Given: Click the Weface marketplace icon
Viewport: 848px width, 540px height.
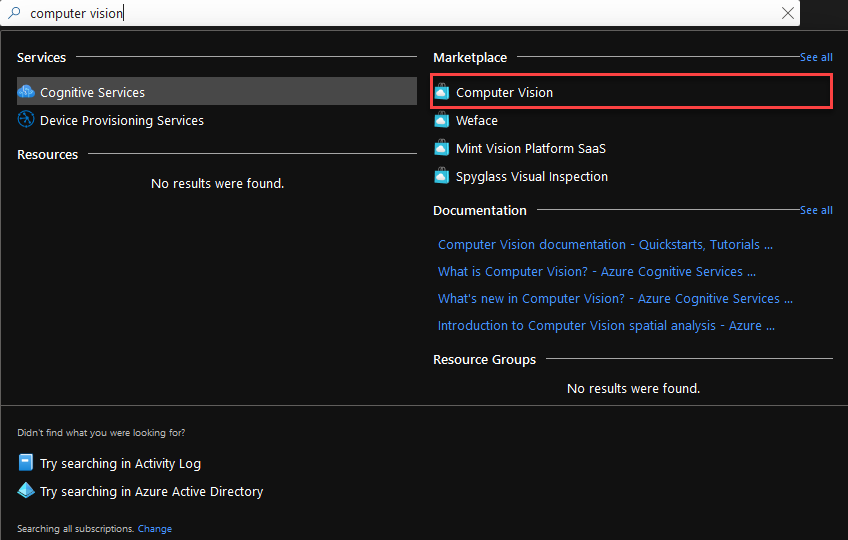Looking at the screenshot, I should pyautogui.click(x=442, y=120).
